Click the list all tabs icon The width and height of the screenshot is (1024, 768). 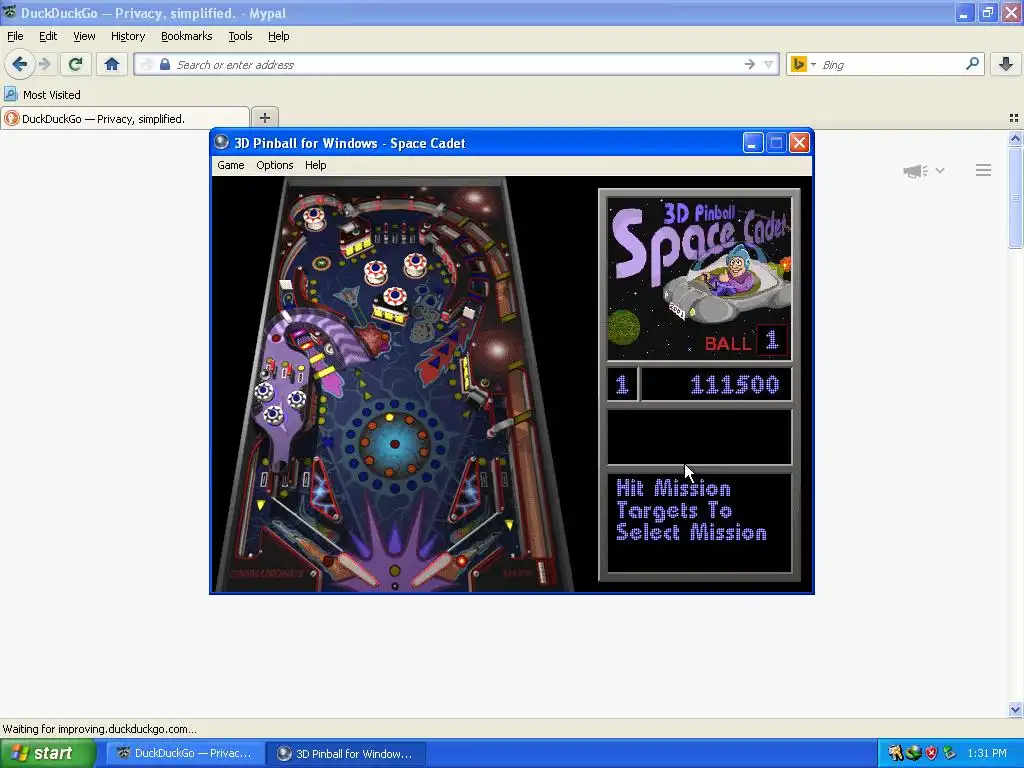[1014, 118]
